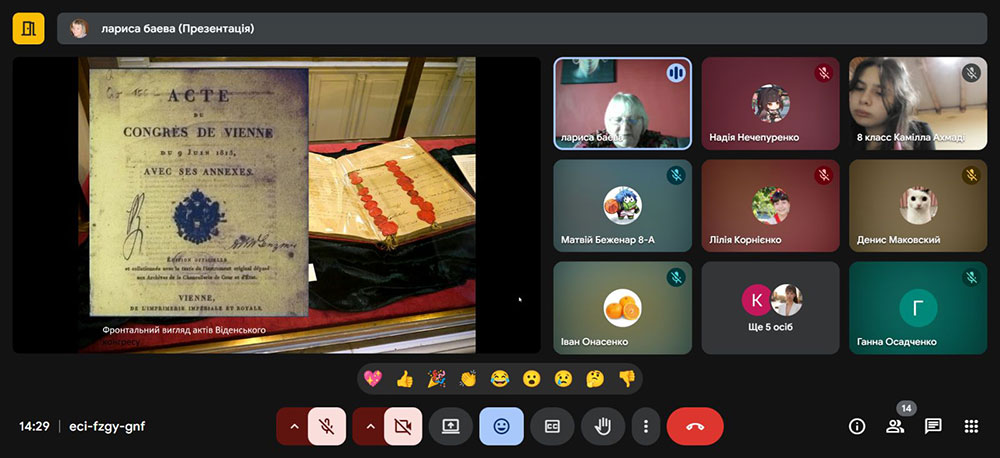Turn on the camera
This screenshot has width=1000, height=458.
click(x=403, y=426)
